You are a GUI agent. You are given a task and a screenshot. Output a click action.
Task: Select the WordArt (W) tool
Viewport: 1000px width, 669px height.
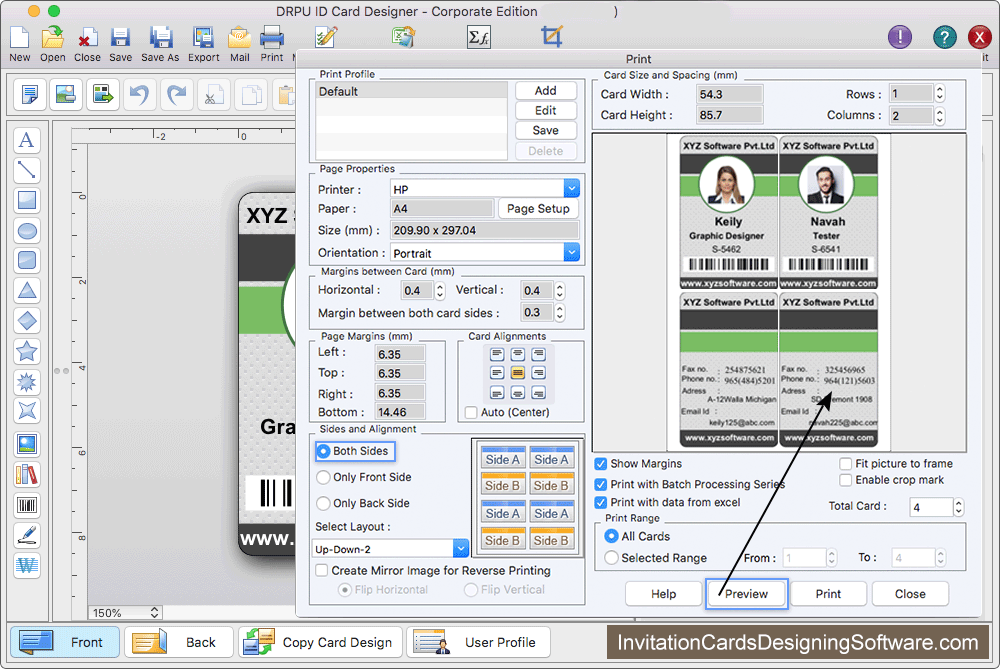27,565
